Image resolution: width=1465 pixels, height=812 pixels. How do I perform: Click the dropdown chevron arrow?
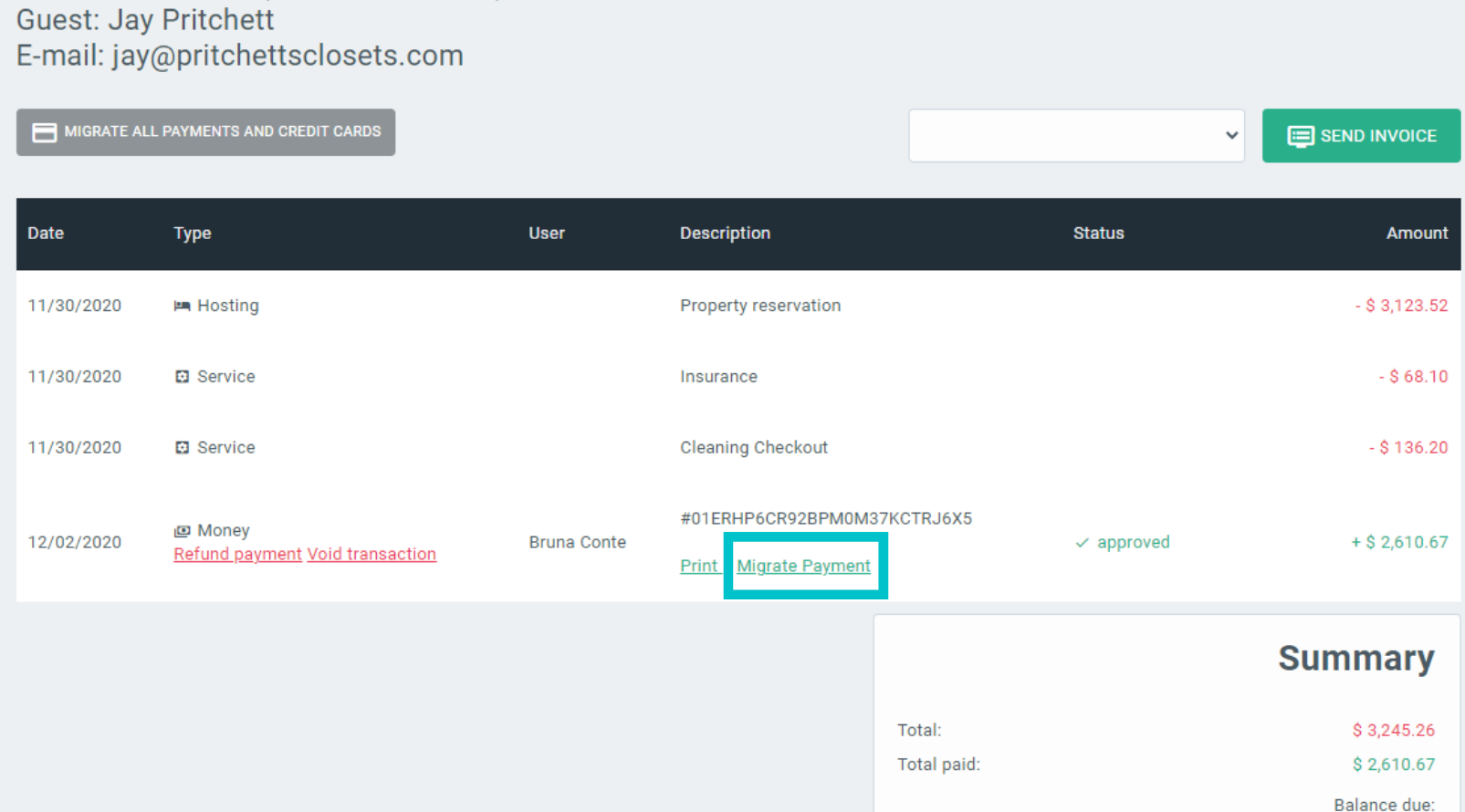coord(1230,136)
